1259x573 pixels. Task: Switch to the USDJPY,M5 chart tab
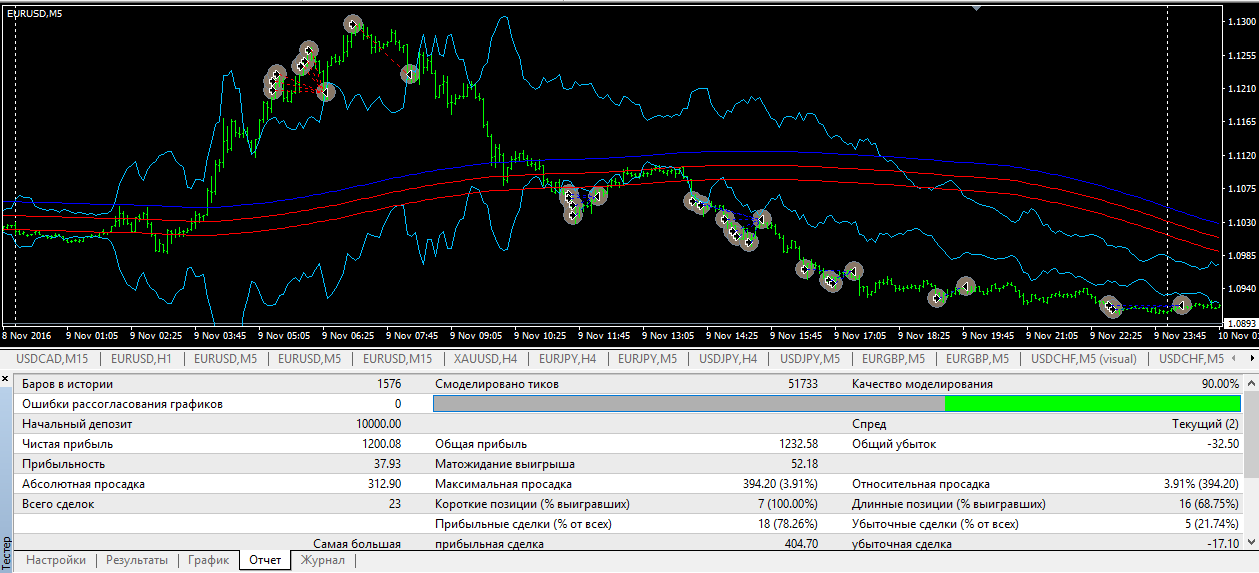pyautogui.click(x=809, y=358)
